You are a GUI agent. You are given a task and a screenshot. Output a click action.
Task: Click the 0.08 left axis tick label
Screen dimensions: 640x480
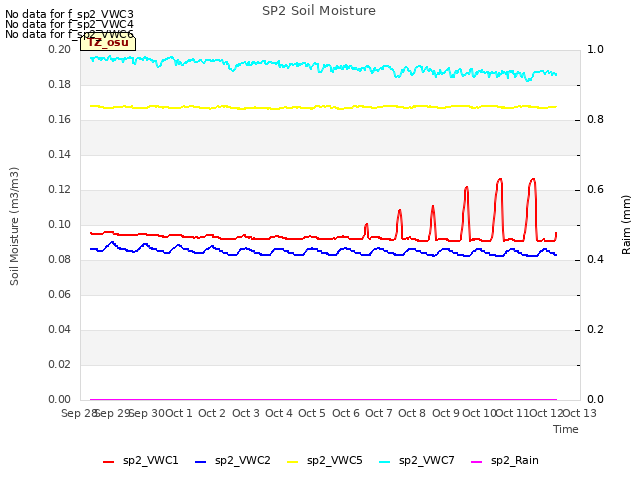(x=60, y=260)
